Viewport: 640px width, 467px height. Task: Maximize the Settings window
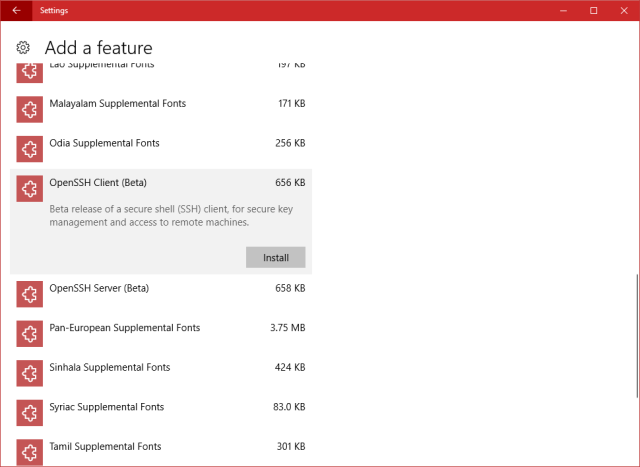pos(593,11)
